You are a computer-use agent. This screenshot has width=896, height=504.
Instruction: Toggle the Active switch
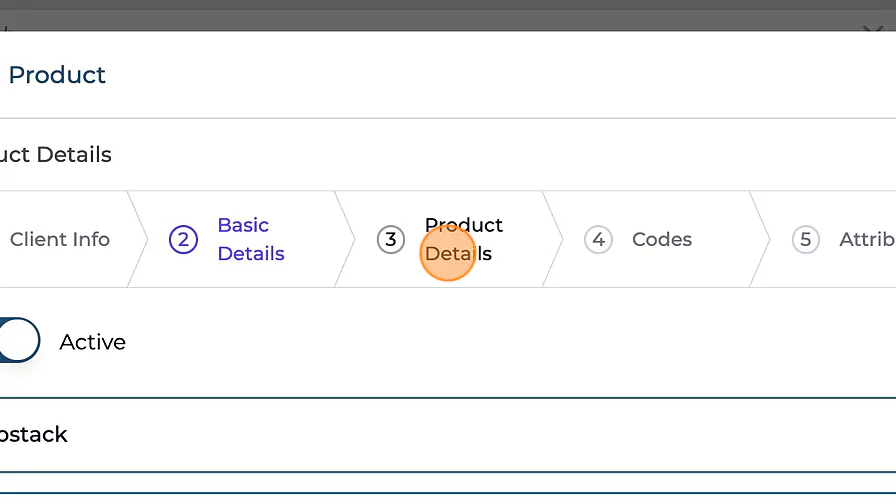click(17, 341)
